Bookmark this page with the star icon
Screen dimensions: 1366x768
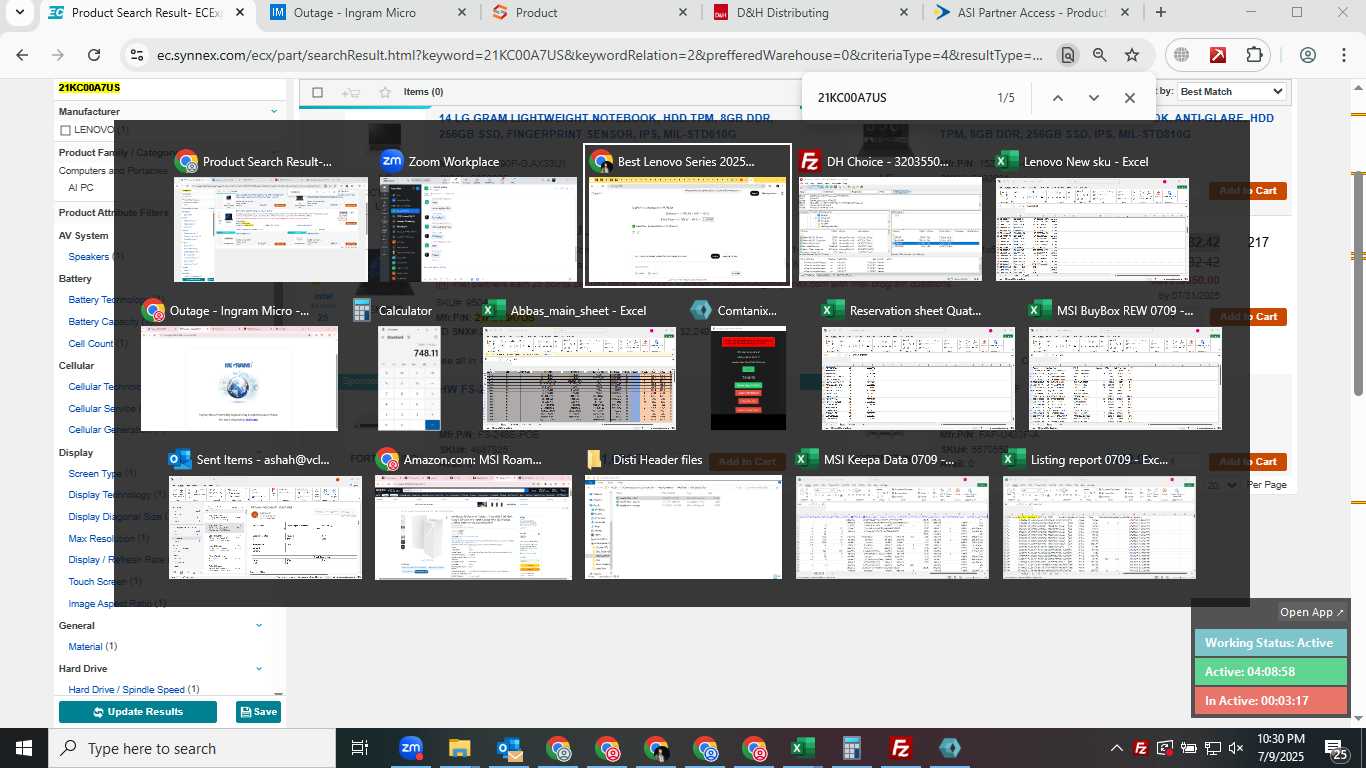coord(1132,55)
